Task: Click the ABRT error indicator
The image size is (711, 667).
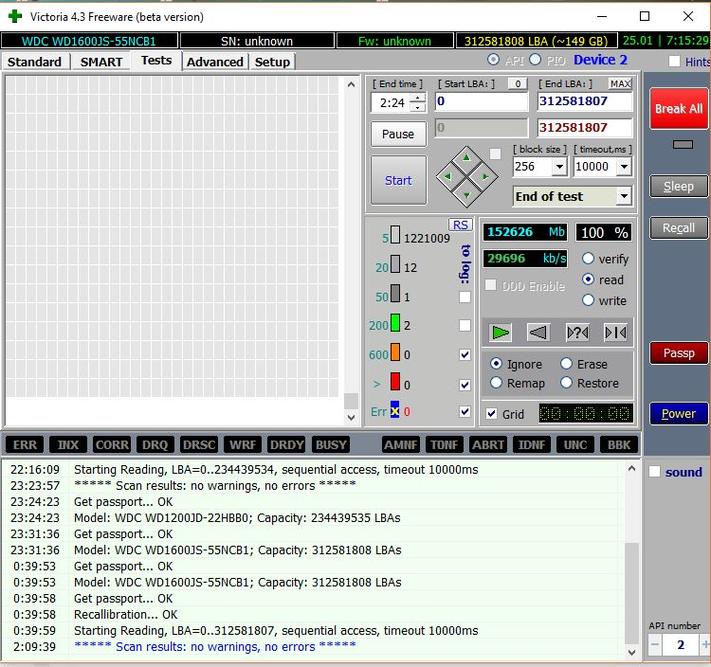Action: tap(488, 445)
